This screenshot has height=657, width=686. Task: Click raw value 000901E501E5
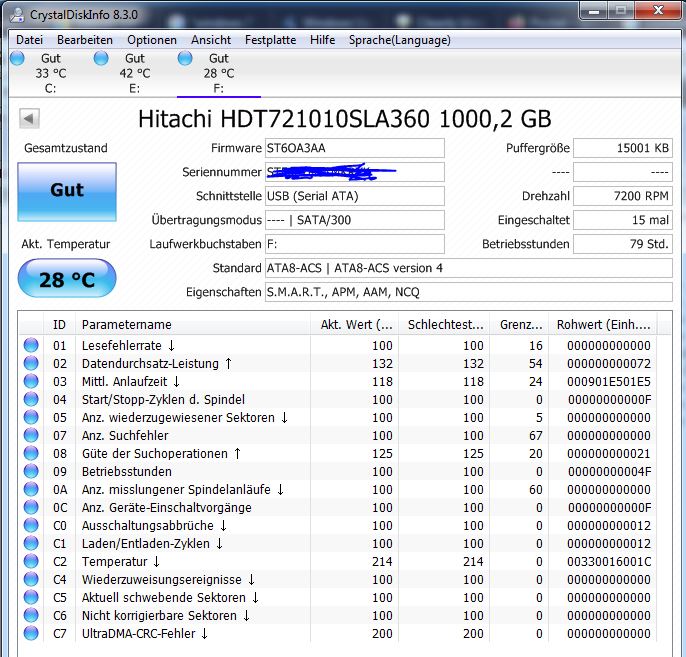tap(609, 381)
